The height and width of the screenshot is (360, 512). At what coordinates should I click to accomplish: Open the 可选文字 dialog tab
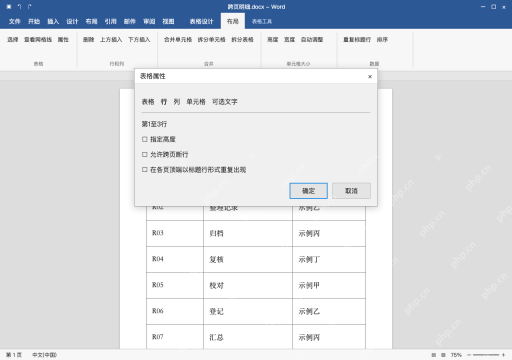[225, 102]
